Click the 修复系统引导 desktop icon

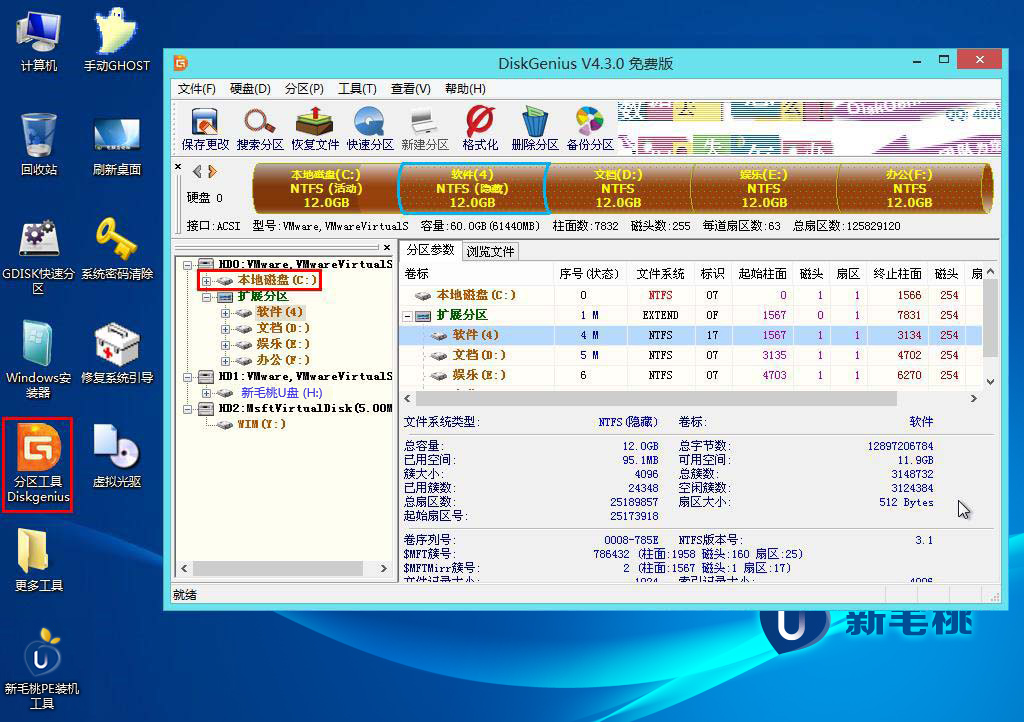point(116,353)
